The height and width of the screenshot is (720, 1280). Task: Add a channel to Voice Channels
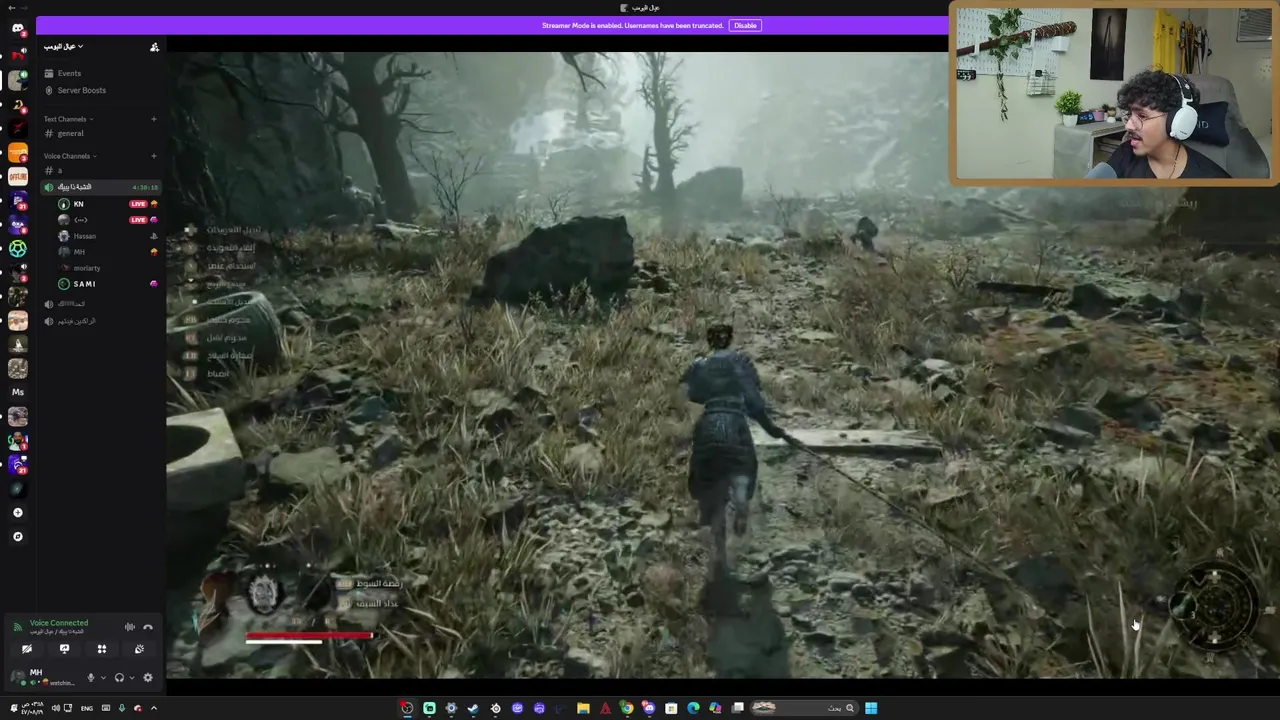(x=153, y=156)
